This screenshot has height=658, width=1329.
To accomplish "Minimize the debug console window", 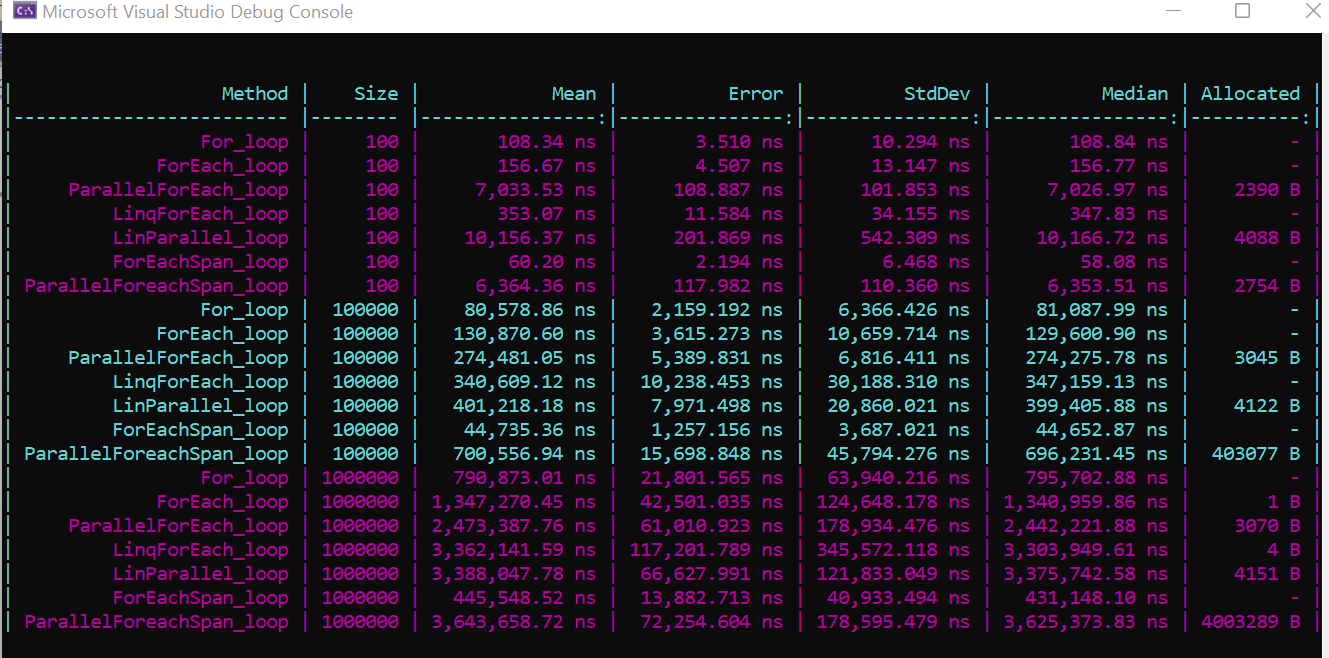I will (1171, 12).
